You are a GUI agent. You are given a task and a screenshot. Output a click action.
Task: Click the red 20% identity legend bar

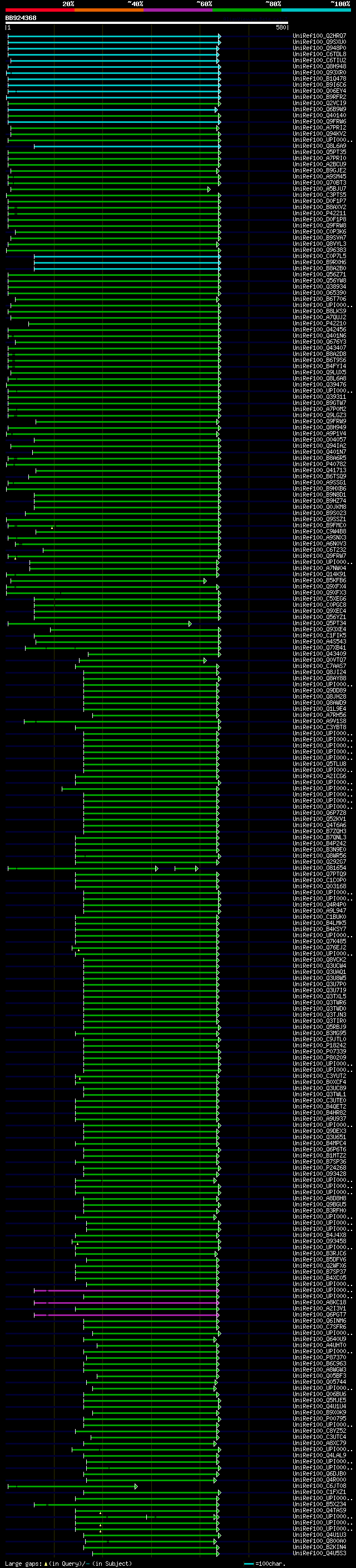(x=39, y=10)
